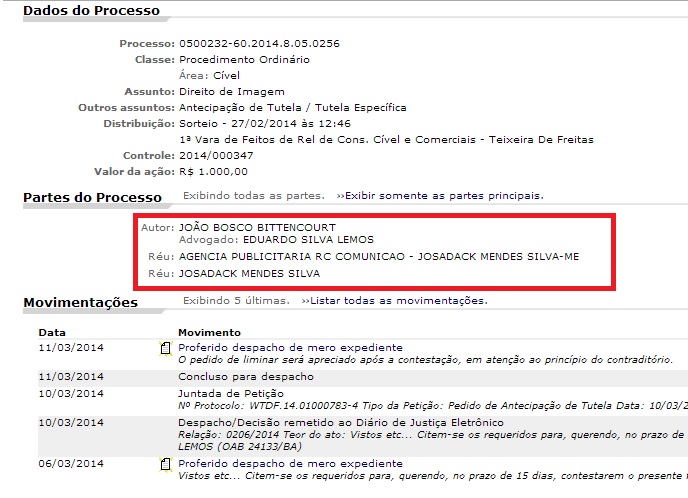Select process number 0500232-60.2014.8.05.0256
The image size is (688, 498).
259,43
